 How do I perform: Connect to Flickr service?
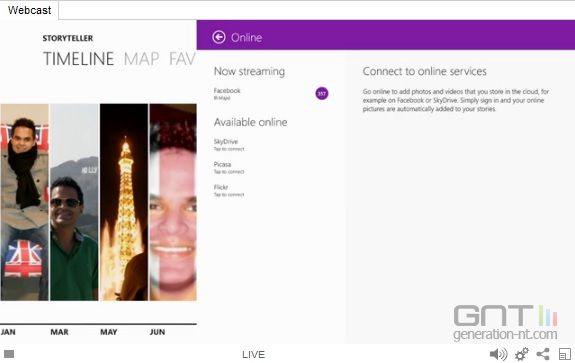pos(229,190)
